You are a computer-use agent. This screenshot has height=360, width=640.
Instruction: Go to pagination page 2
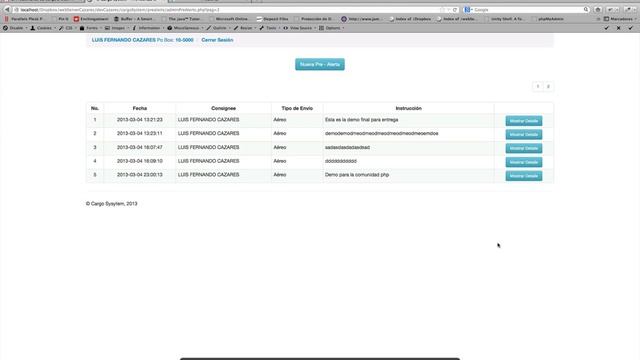pyautogui.click(x=548, y=86)
